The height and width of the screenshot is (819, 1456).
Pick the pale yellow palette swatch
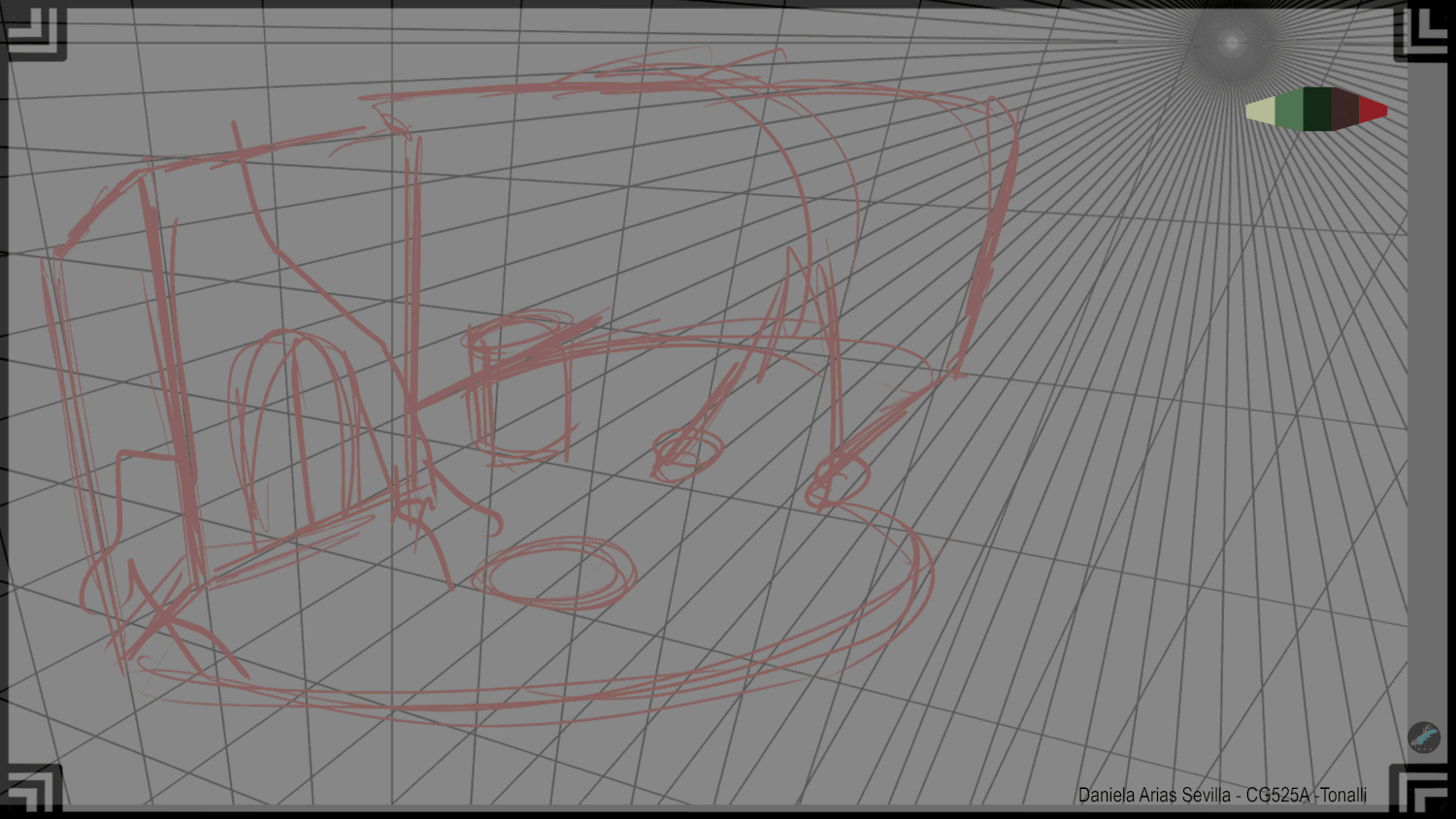[1261, 111]
